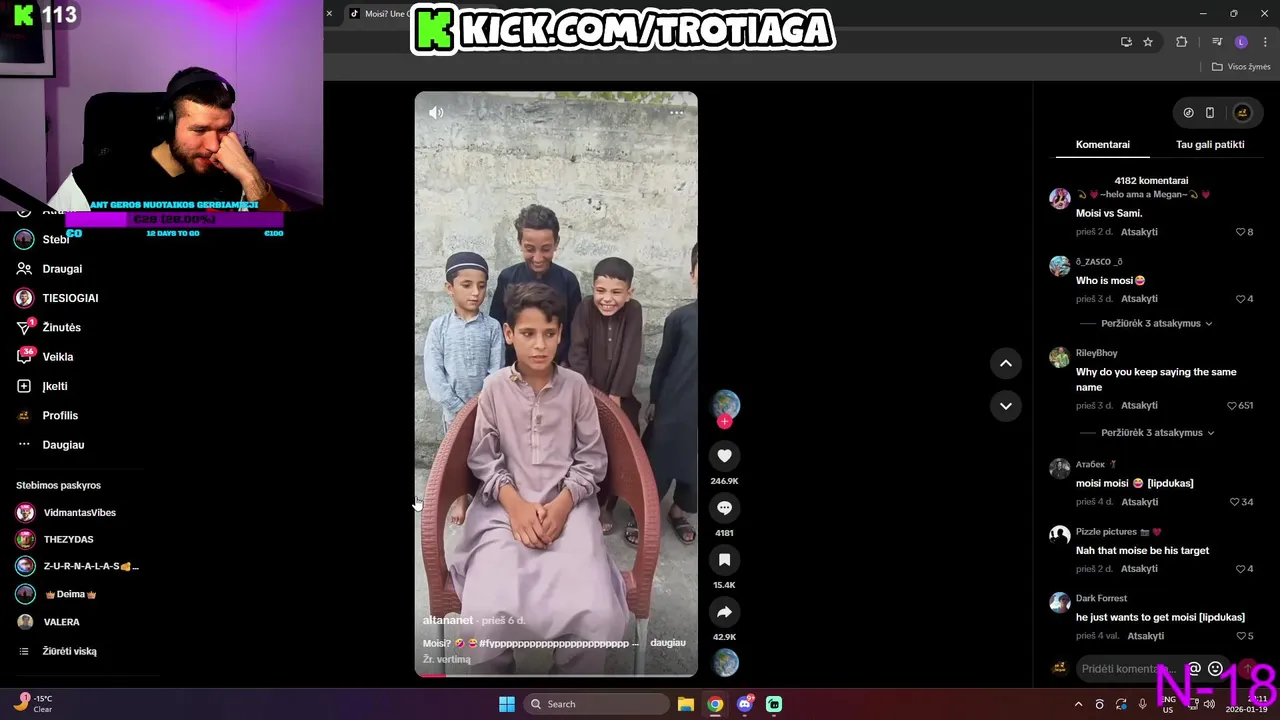This screenshot has width=1280, height=720.
Task: Switch to the Komentarai tab
Action: click(1103, 144)
